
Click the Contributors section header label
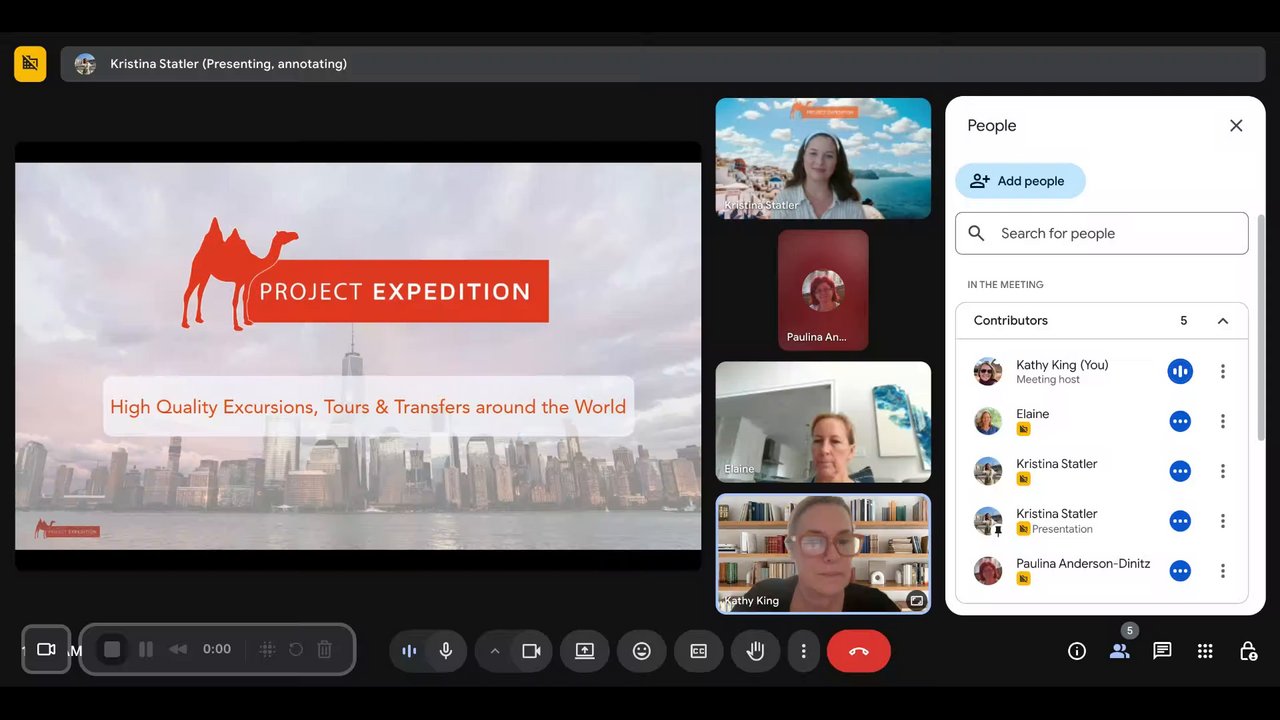click(x=1011, y=321)
